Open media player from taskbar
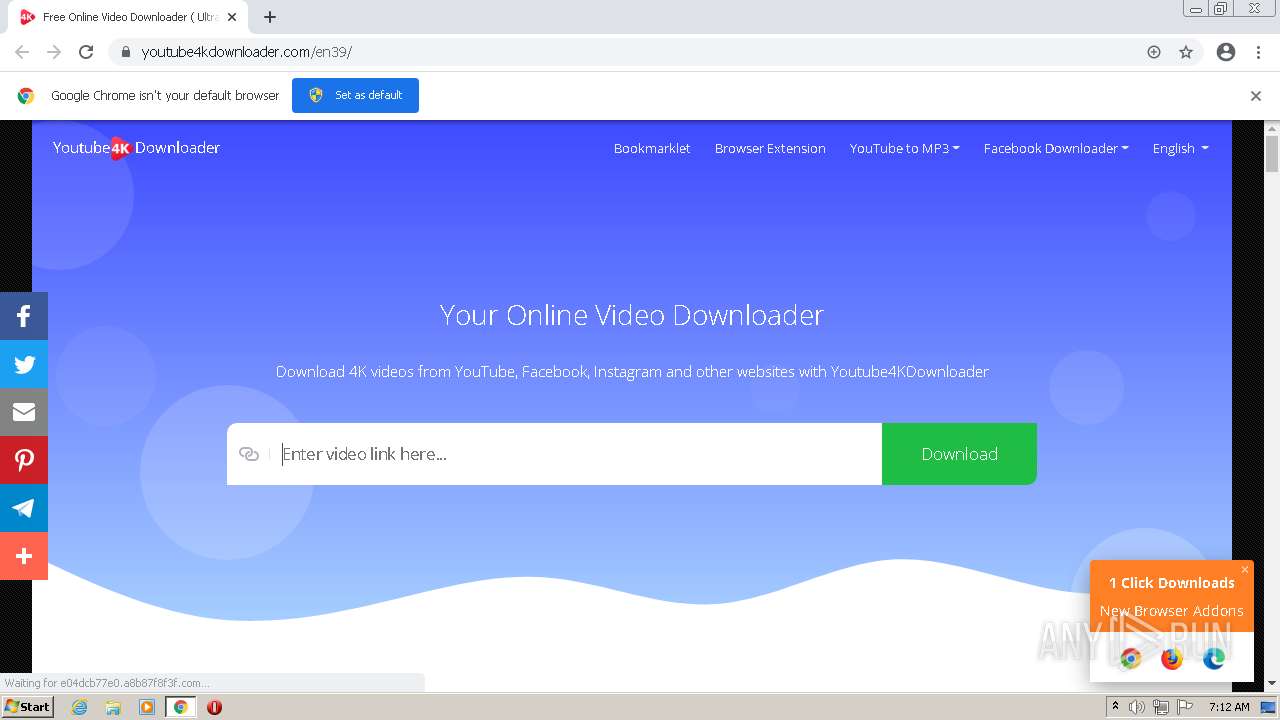Image resolution: width=1280 pixels, height=720 pixels. click(147, 707)
